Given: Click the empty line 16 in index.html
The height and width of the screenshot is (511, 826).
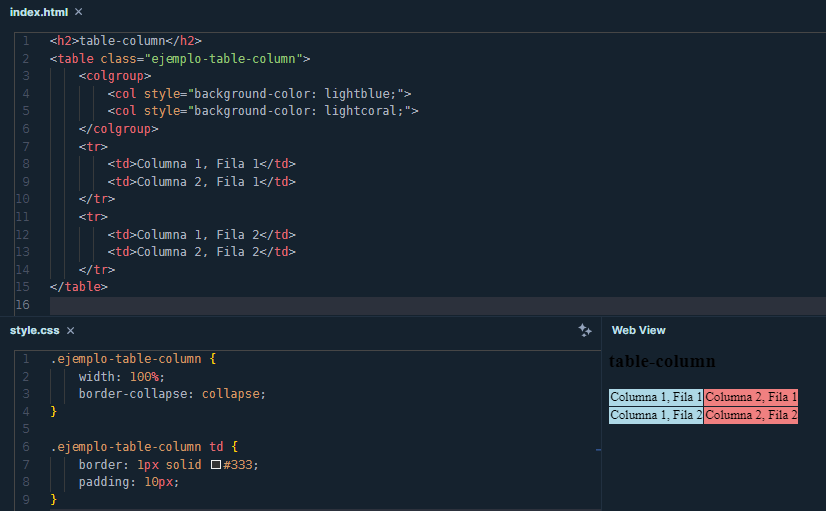Looking at the screenshot, I should click(x=300, y=304).
